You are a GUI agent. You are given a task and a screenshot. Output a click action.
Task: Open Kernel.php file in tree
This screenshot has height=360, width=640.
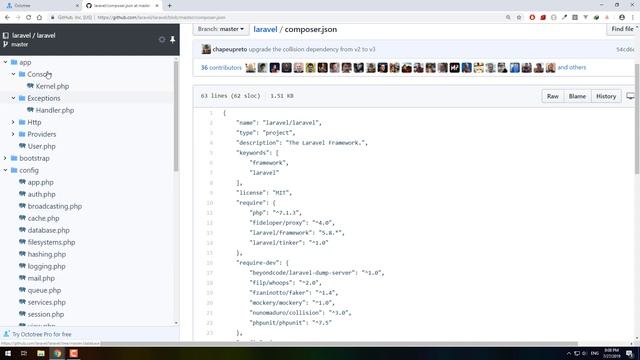[52, 86]
